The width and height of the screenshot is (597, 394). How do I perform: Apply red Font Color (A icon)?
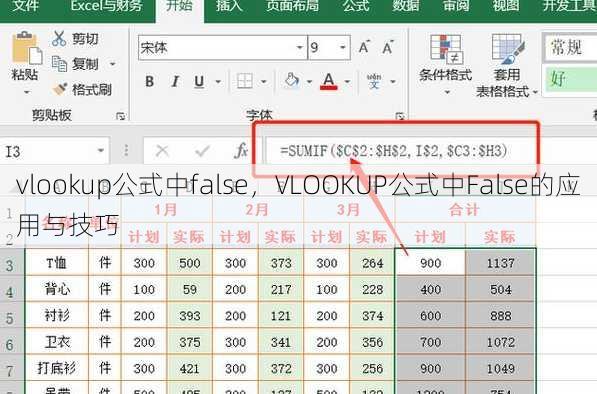(329, 81)
